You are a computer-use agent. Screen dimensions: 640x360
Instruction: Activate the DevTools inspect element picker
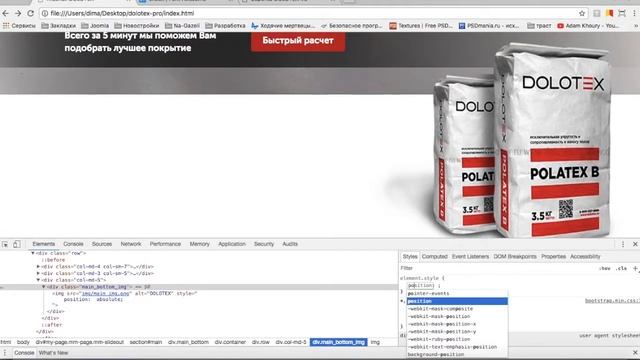coord(5,244)
